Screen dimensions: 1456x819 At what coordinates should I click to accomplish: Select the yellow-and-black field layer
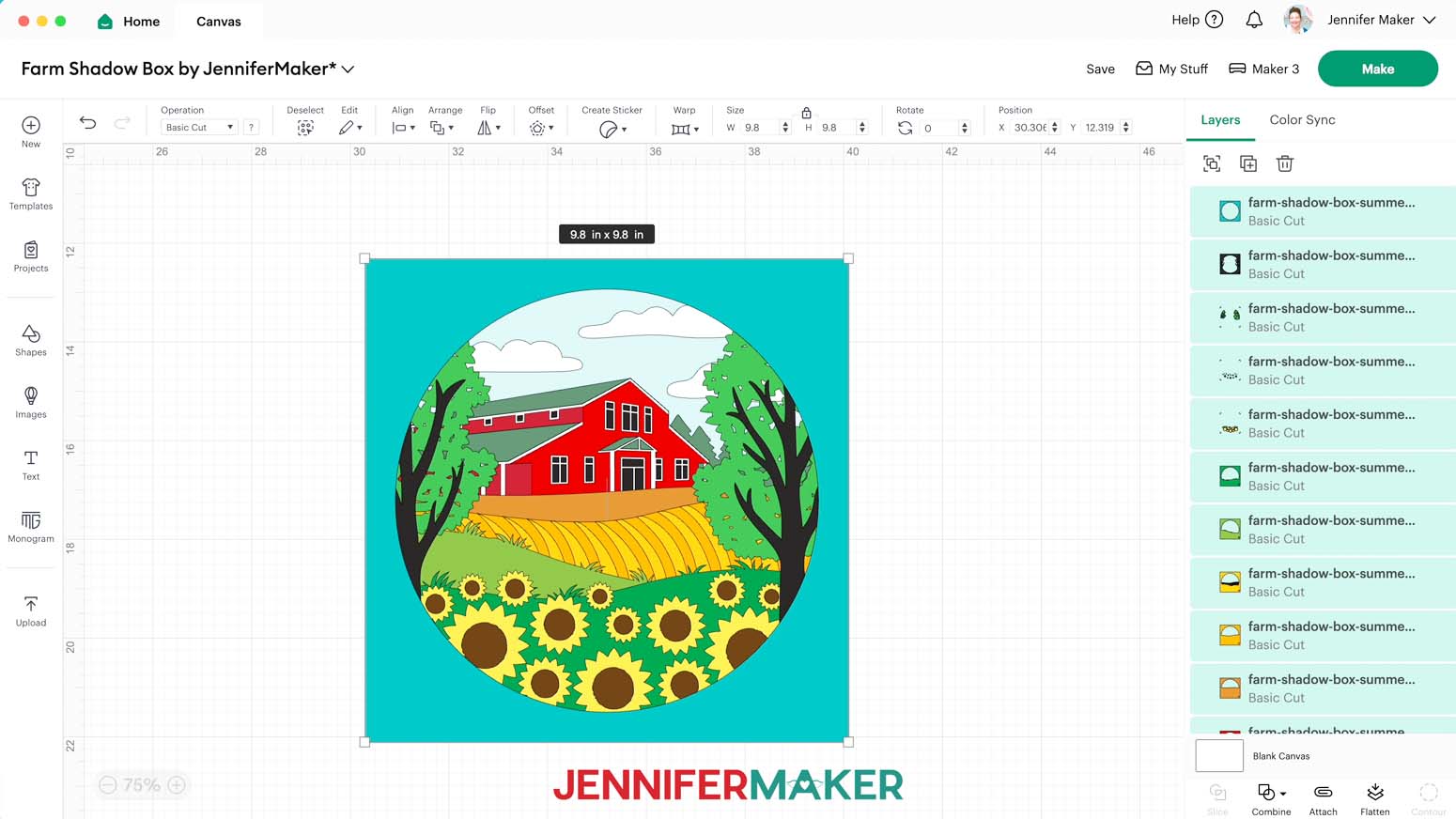1323,582
